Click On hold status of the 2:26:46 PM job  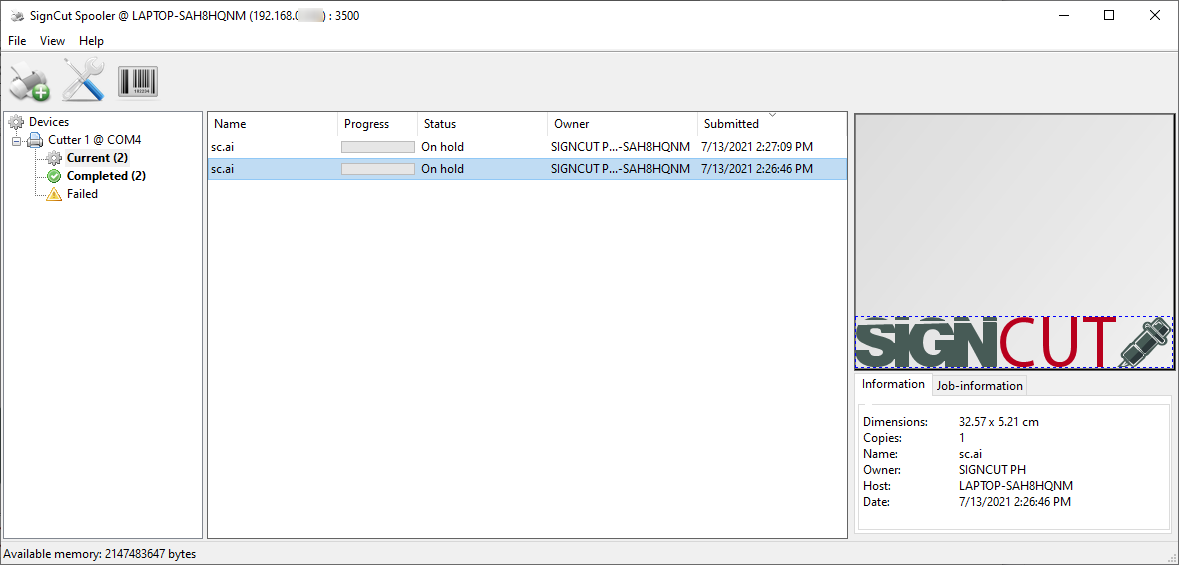[x=442, y=169]
